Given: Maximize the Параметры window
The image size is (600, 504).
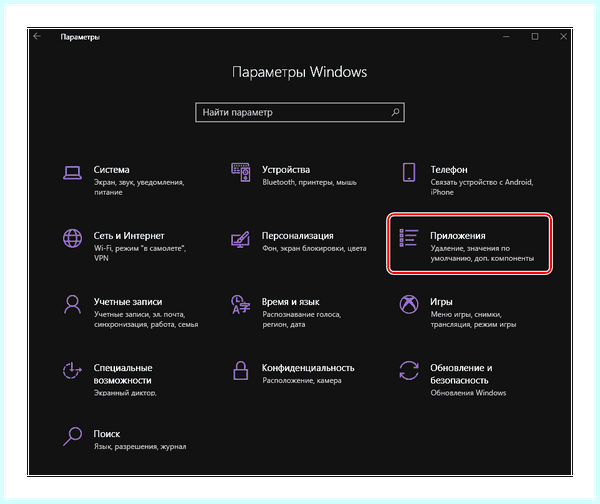Looking at the screenshot, I should pyautogui.click(x=535, y=36).
